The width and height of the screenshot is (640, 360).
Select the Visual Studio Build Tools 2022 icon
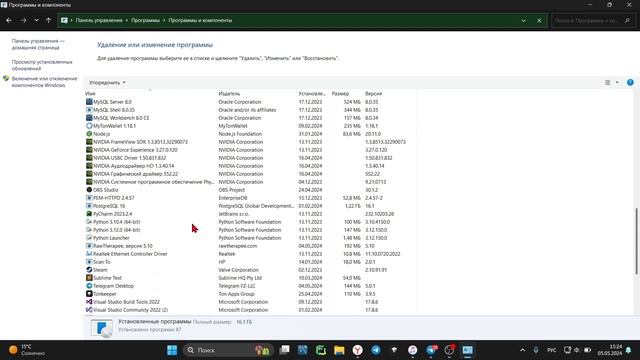coord(89,302)
